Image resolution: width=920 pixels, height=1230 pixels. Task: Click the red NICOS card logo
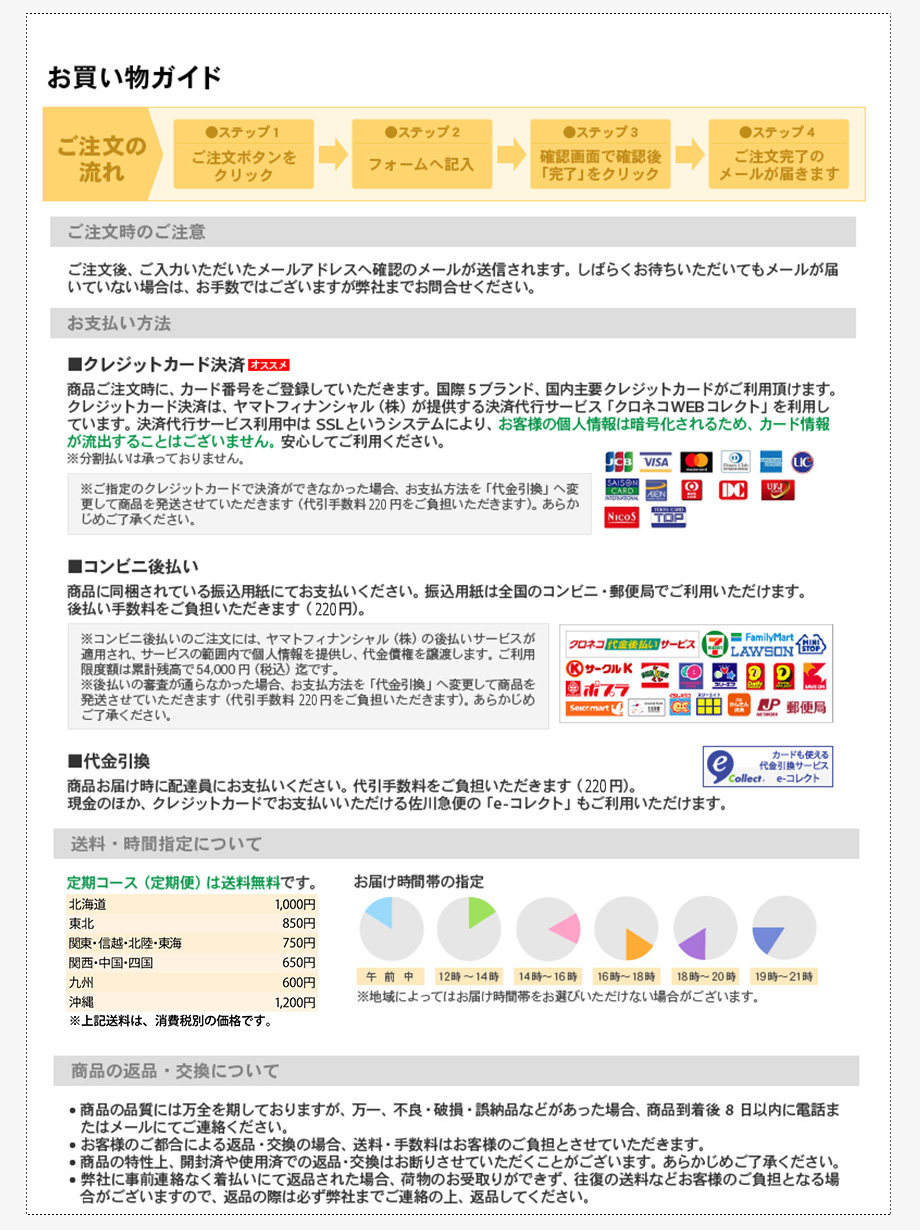(x=621, y=518)
